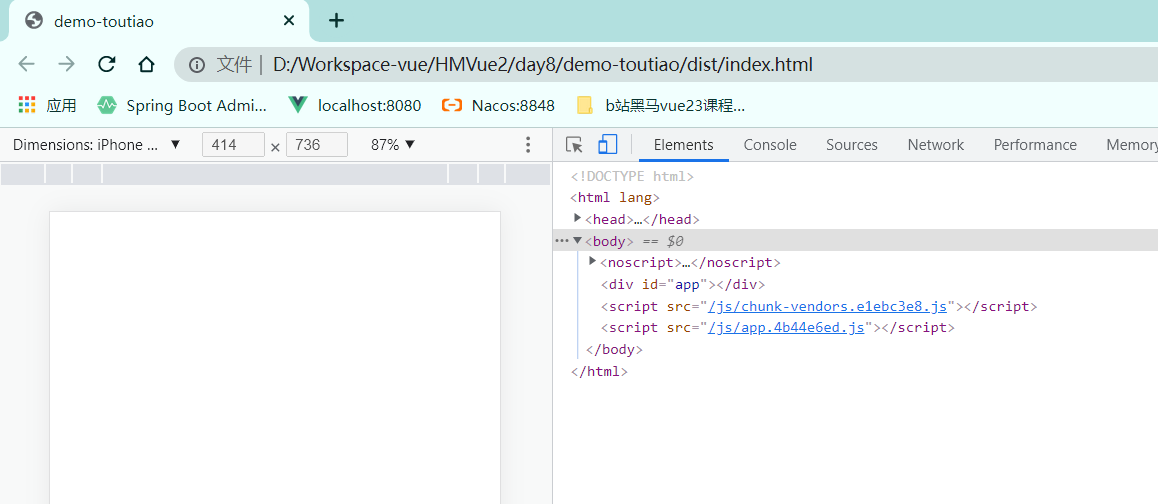Open the b站黑马vue23课程 bookmark folder

click(661, 105)
